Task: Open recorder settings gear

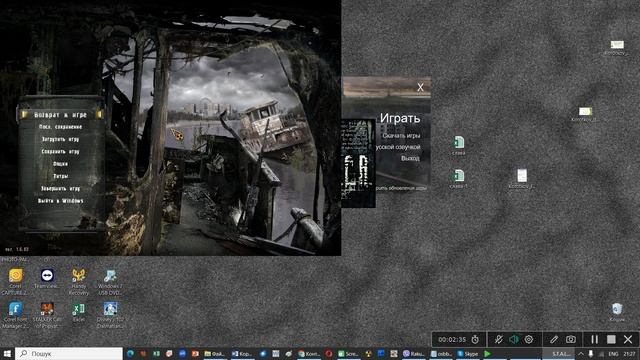Action: (529, 339)
